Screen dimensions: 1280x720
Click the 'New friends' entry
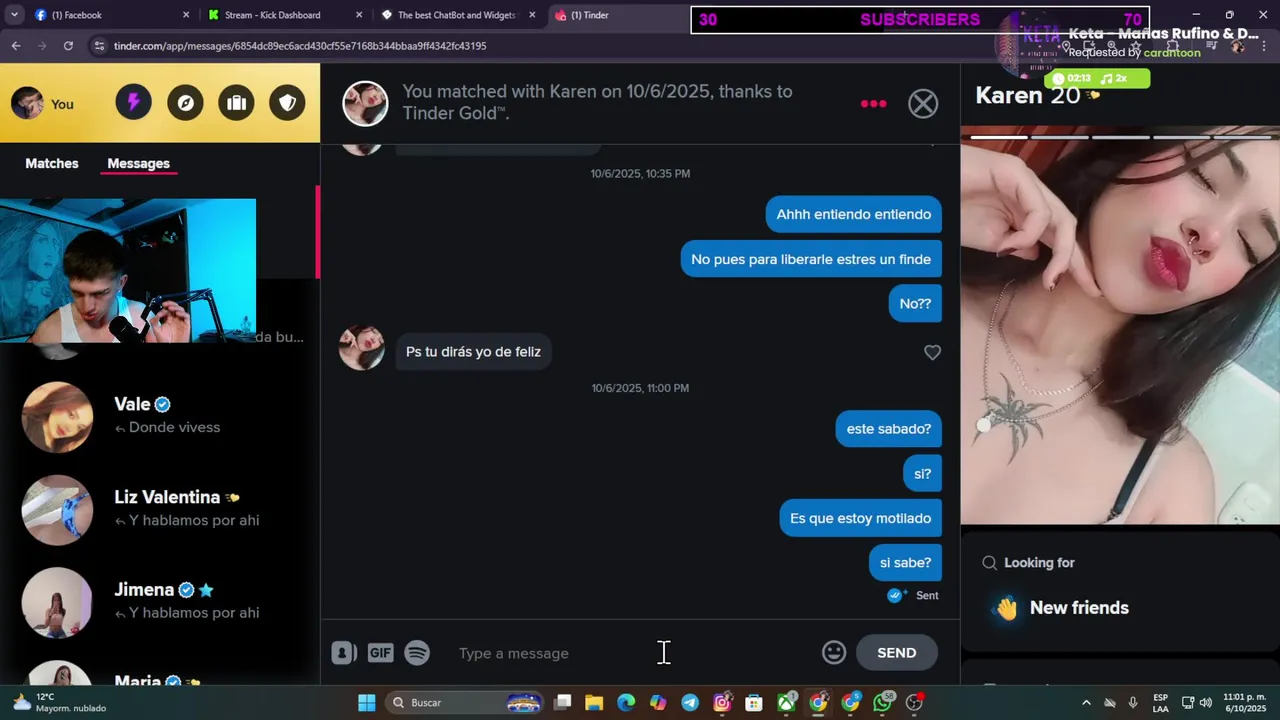coord(1079,608)
